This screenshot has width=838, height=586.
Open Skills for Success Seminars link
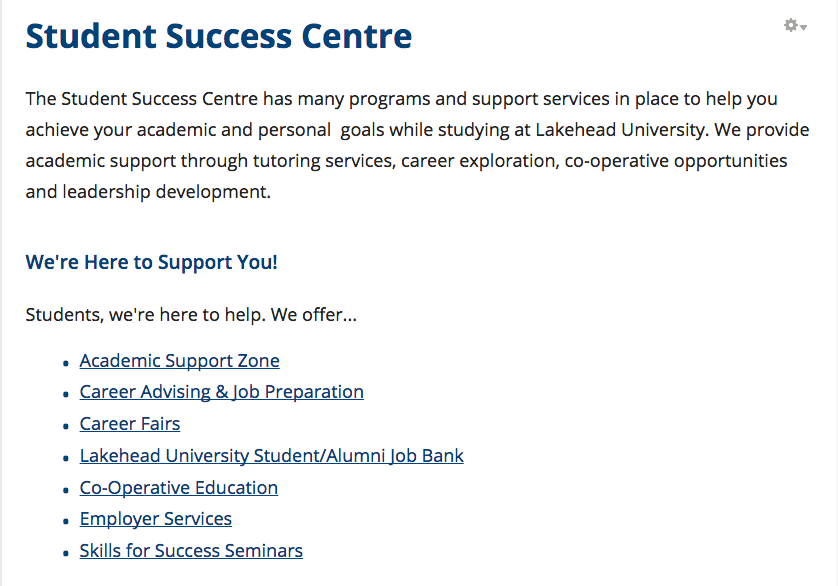191,551
